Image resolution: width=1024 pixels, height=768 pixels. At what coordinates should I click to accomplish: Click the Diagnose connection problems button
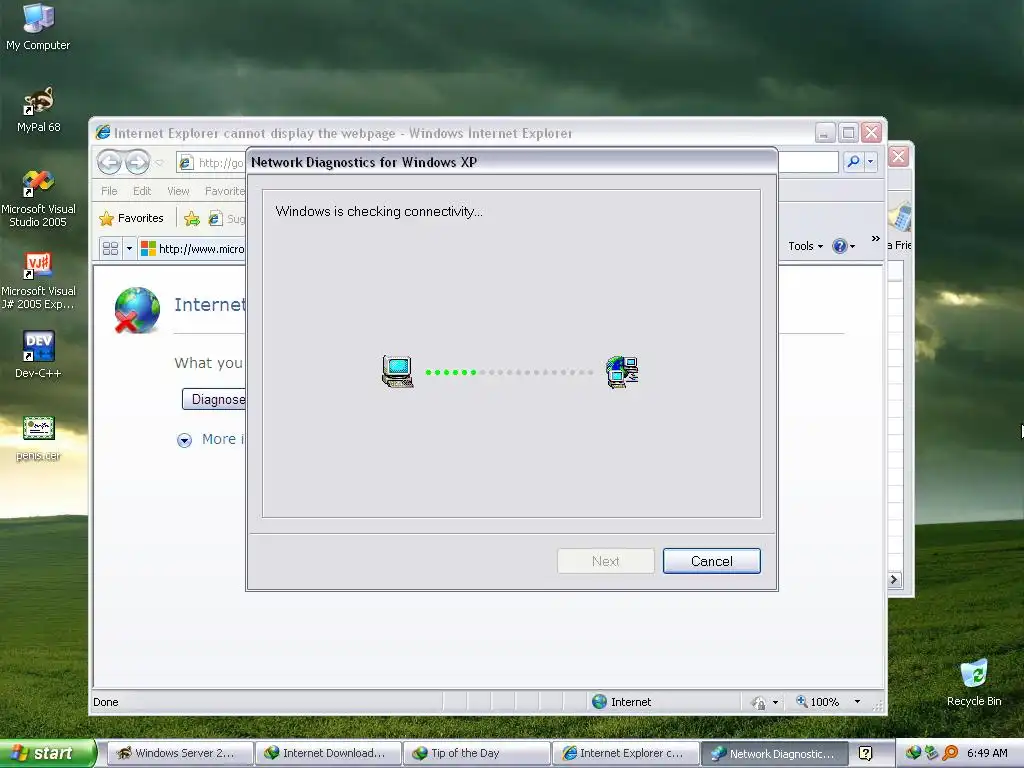214,399
